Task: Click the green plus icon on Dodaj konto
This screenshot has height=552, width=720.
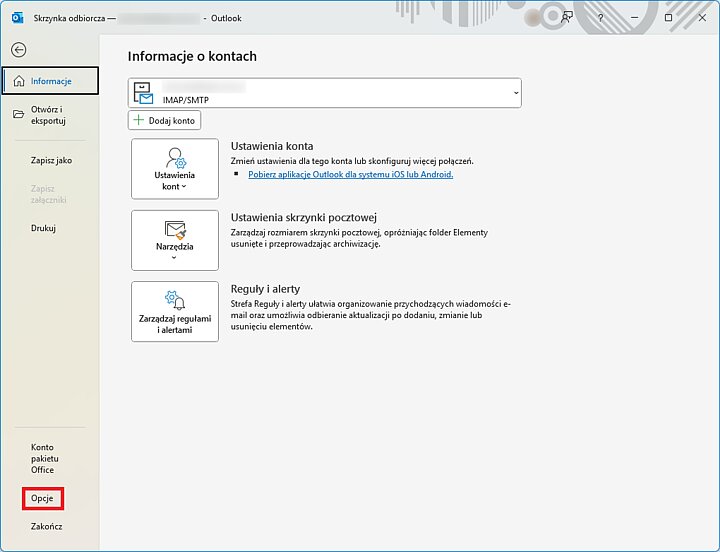Action: click(138, 120)
